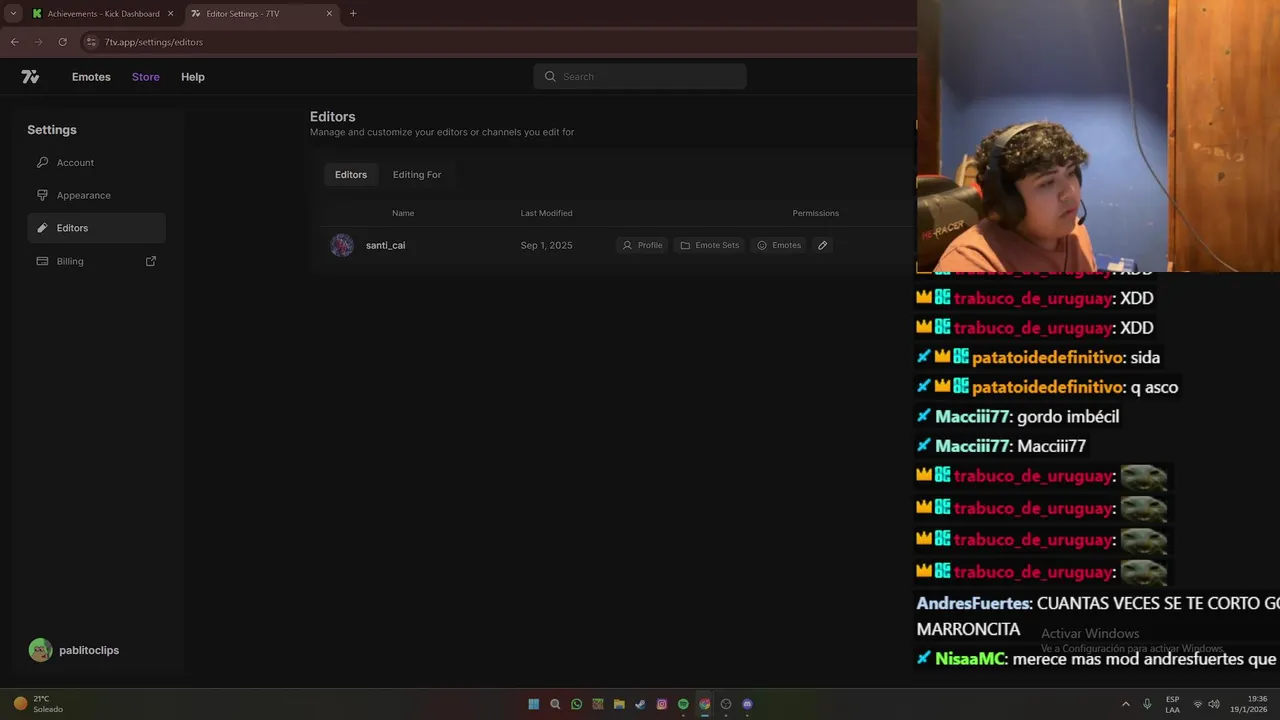Switch to Achievements - Kick Dashboard tab
This screenshot has height=720, width=1280.
pyautogui.click(x=103, y=14)
